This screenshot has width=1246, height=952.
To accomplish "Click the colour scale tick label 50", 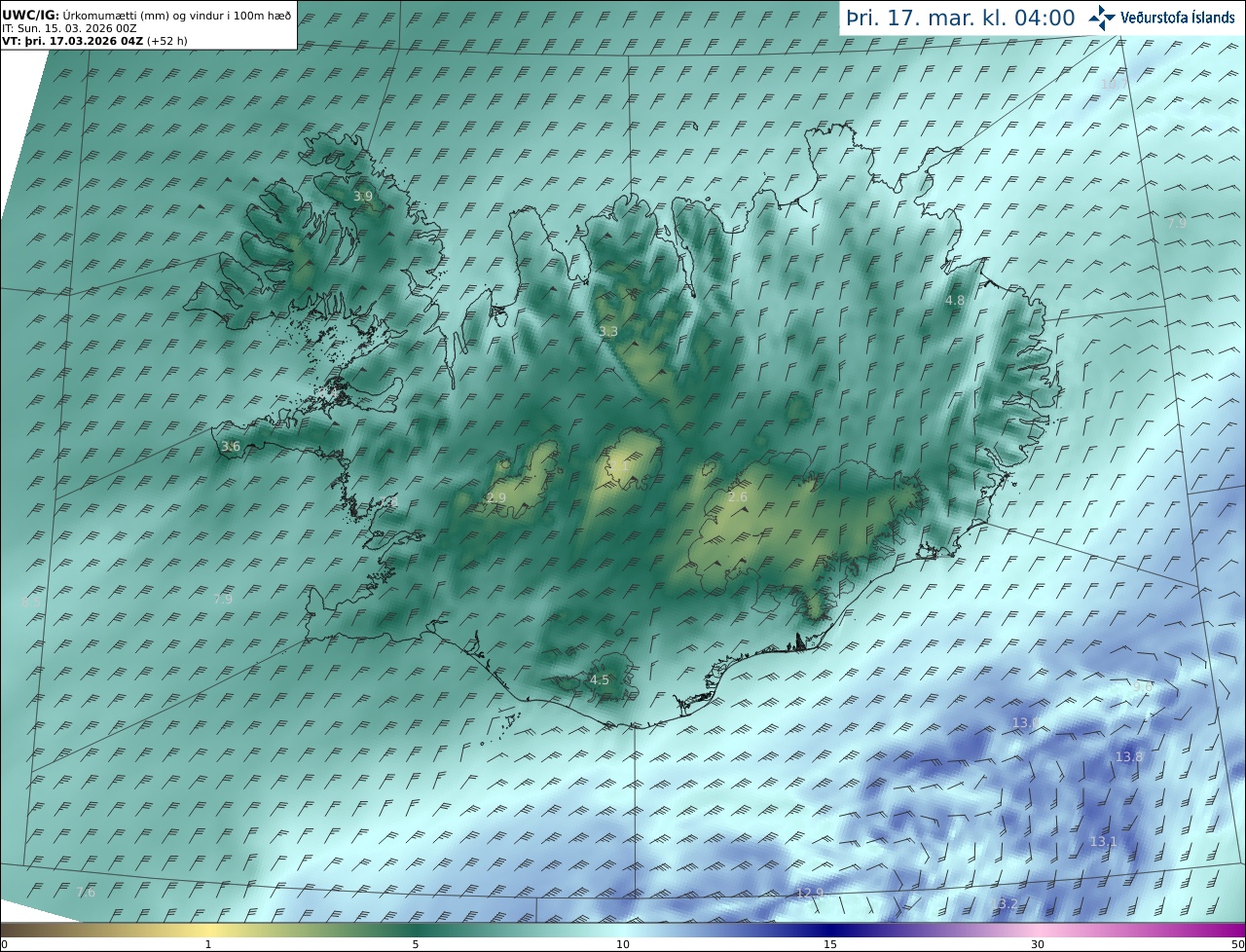I will (x=1238, y=944).
